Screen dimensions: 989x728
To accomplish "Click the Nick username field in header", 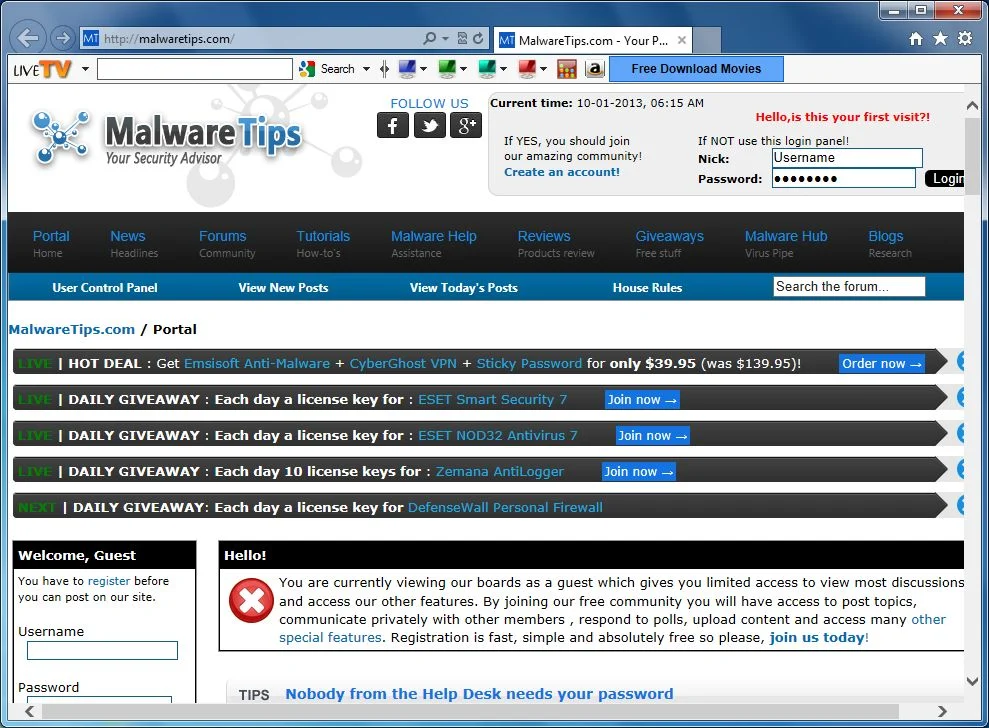I will [x=847, y=158].
